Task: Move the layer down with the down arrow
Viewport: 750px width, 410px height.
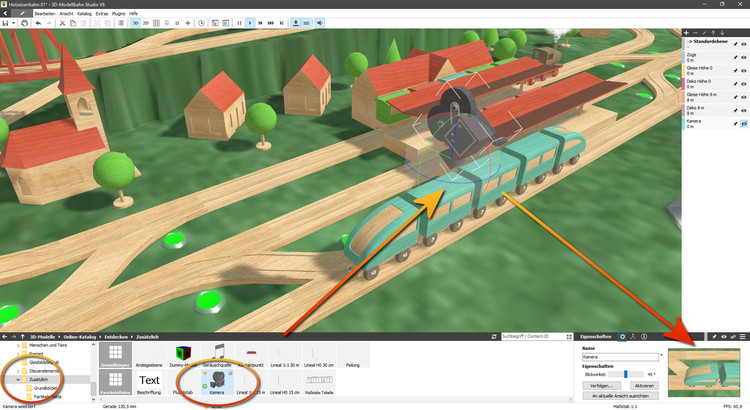Action: click(x=722, y=33)
